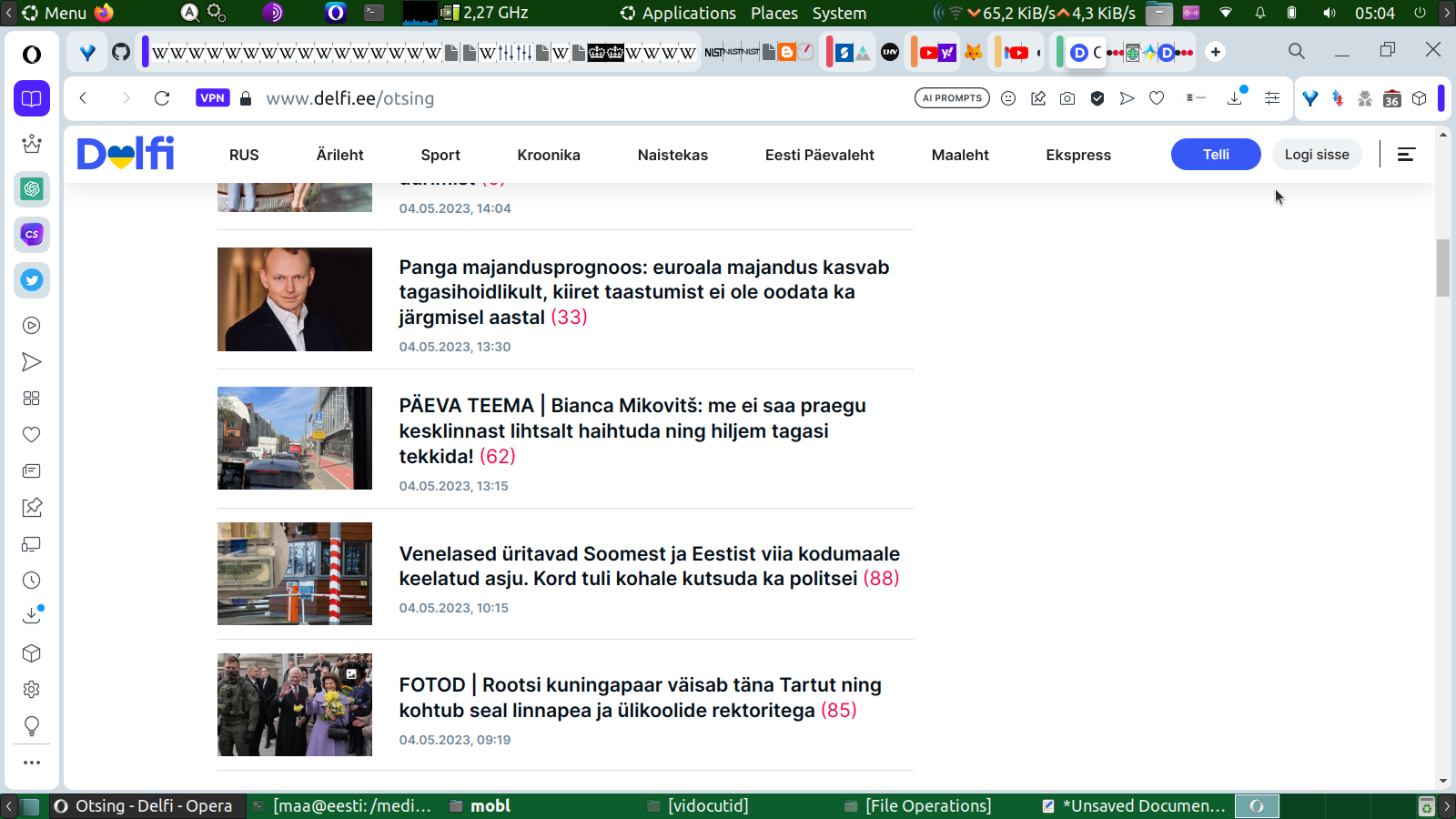Open the Ekspress section
This screenshot has height=819, width=1456.
pyautogui.click(x=1078, y=155)
